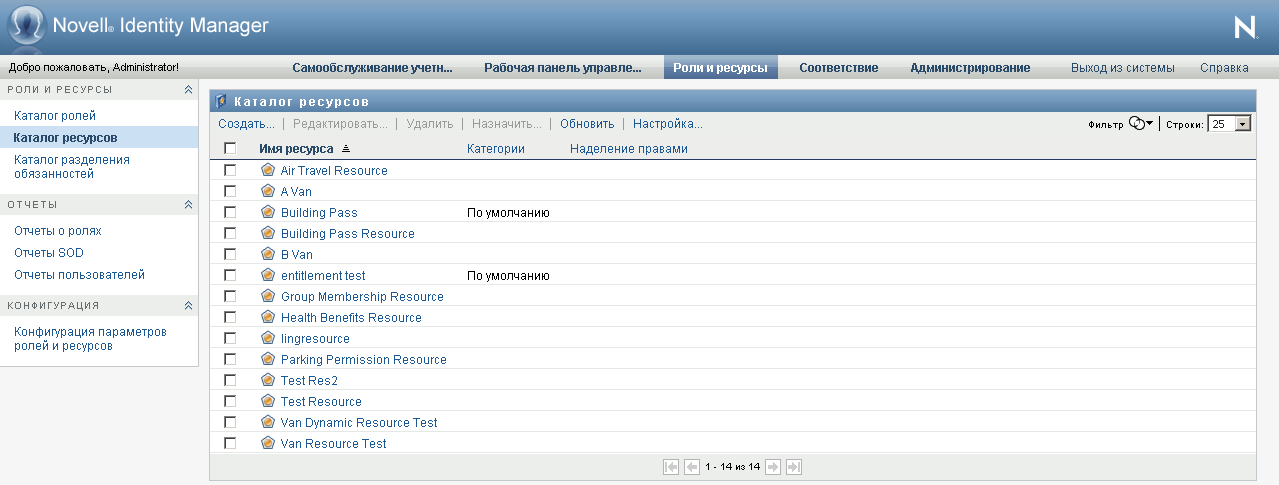Open Каталог ролей in the sidebar
Image resolution: width=1279 pixels, height=485 pixels.
55,116
